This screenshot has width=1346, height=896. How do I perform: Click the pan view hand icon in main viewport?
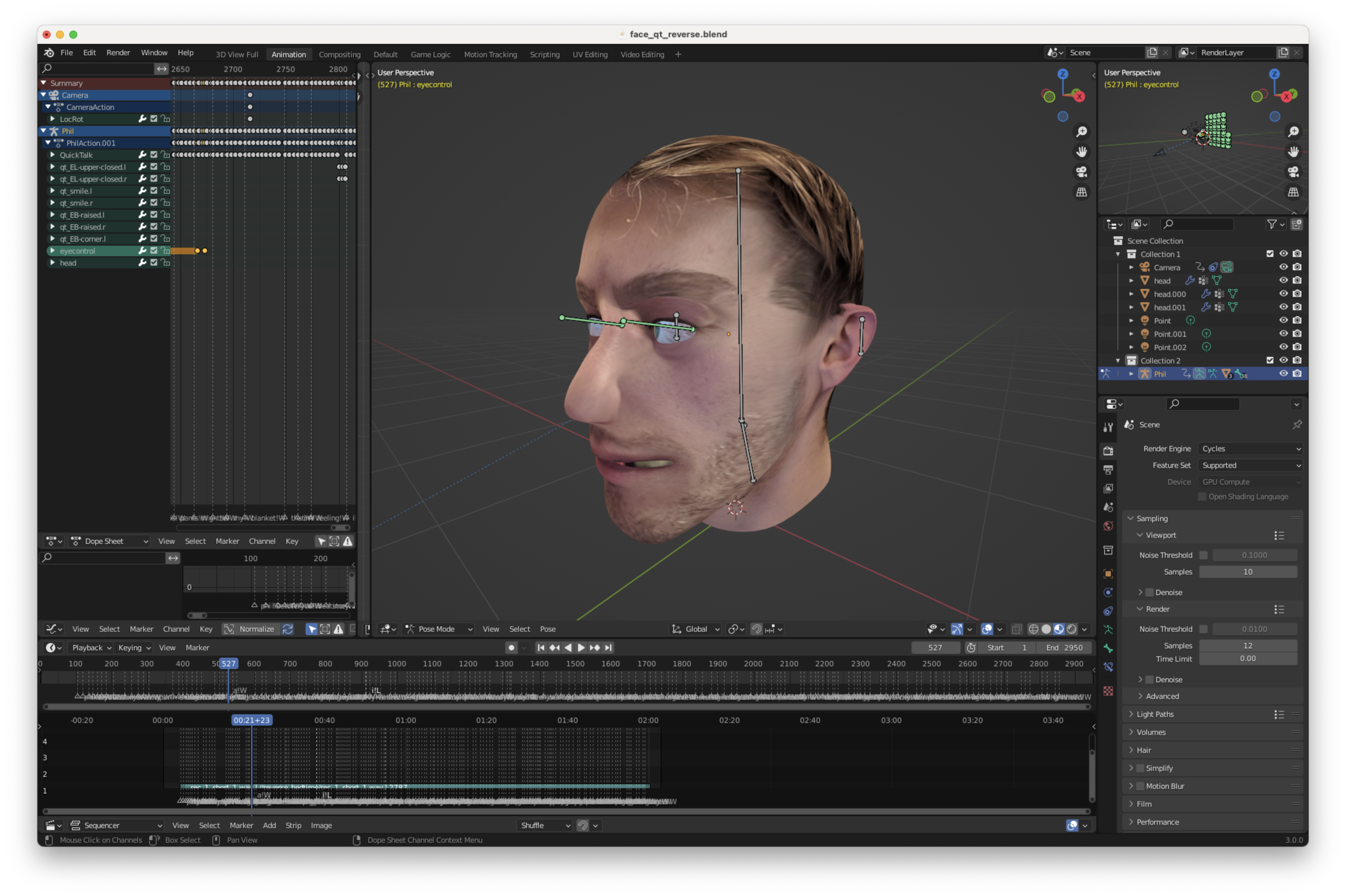coord(1081,152)
